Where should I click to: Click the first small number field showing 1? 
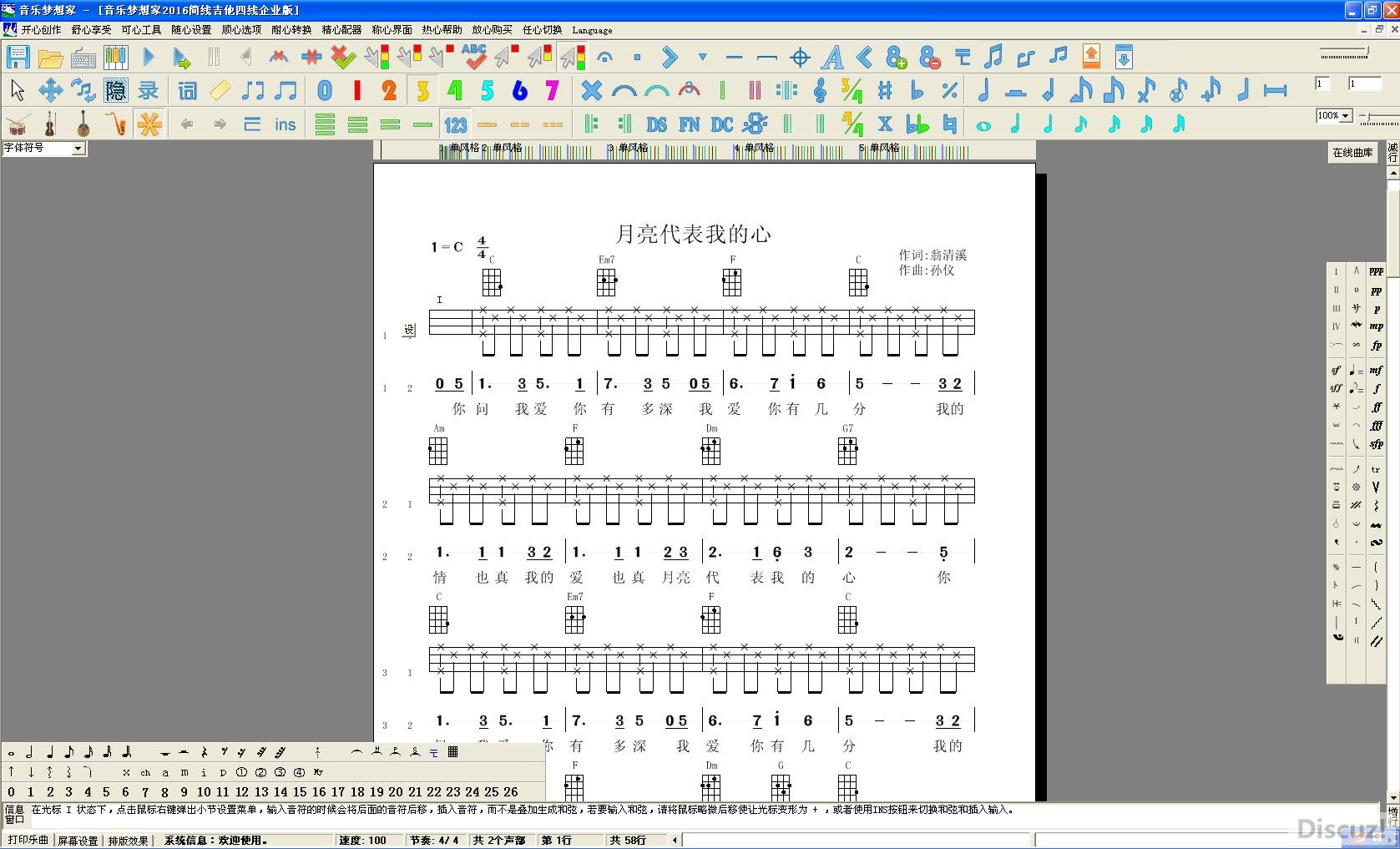click(x=1323, y=83)
